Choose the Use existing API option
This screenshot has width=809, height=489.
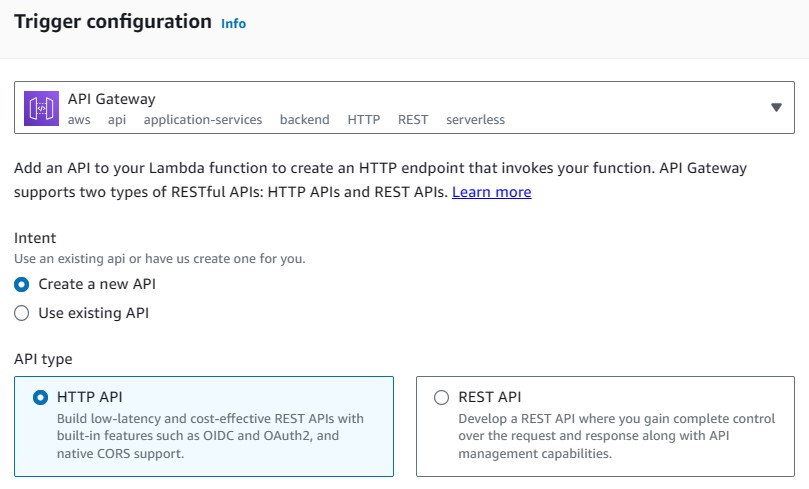pyautogui.click(x=22, y=313)
